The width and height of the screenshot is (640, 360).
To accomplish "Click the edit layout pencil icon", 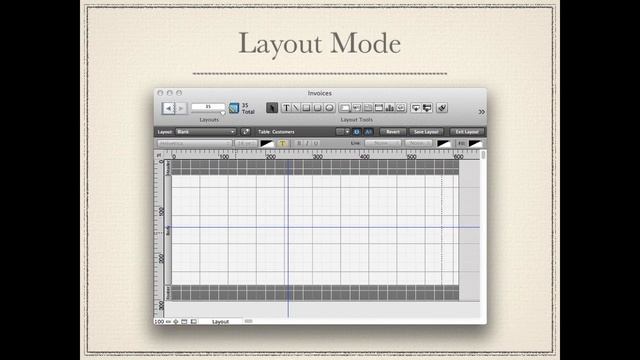I will 245,131.
